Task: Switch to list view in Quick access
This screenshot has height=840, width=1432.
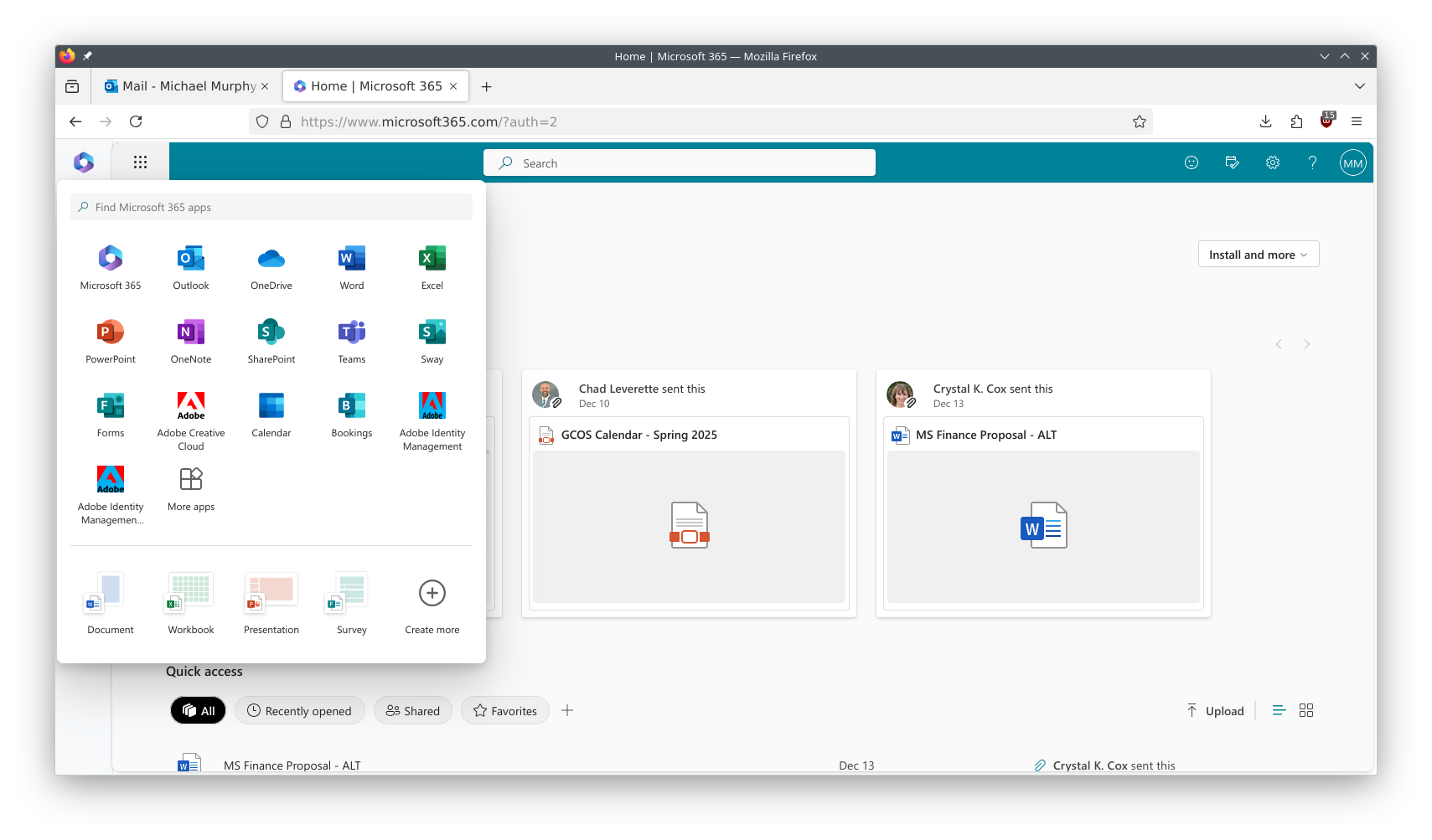Action: pos(1279,710)
